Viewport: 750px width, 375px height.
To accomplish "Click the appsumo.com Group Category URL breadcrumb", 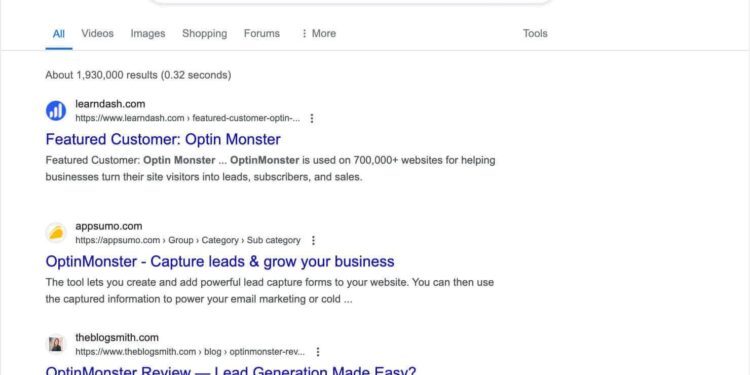I will (x=188, y=240).
